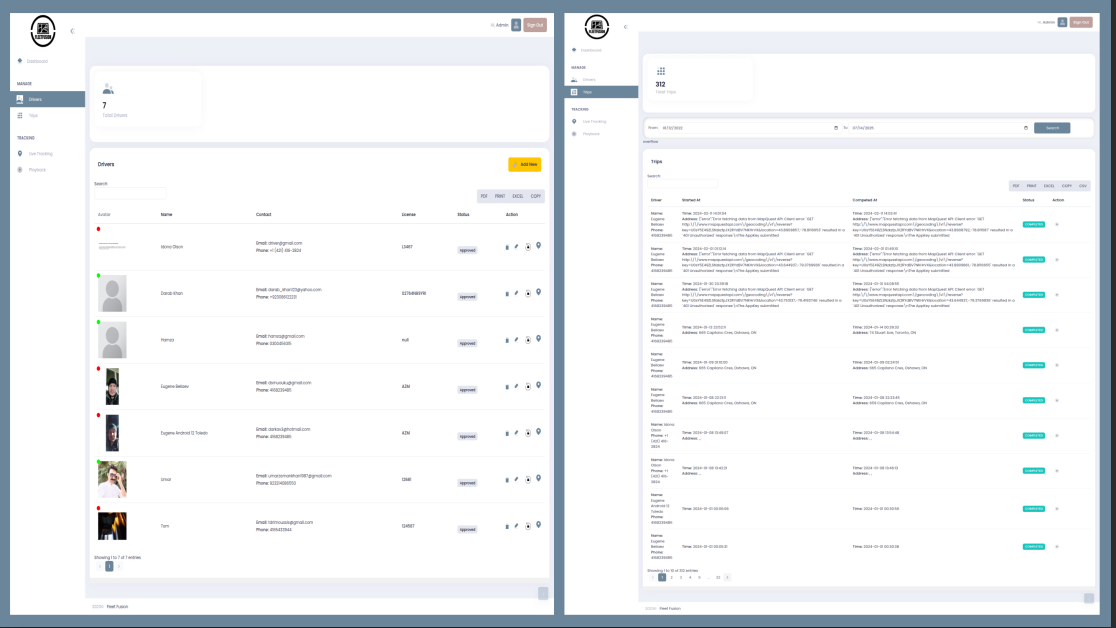Open action icon for the 2024-02-11 trip
The image size is (1116, 628).
pos(1057,224)
